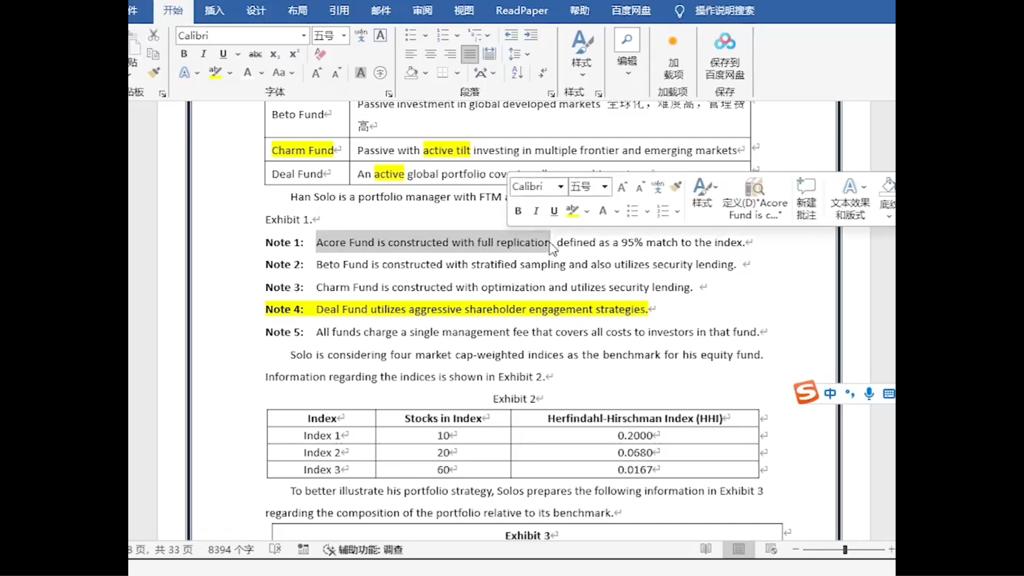The width and height of the screenshot is (1024, 576).
Task: Open ribbon font size 五号 dropdown
Action: pos(344,35)
